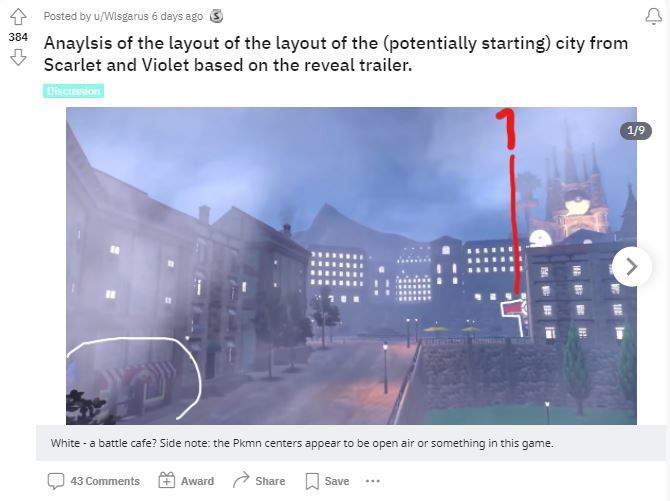Give an Award to this post
This screenshot has height=501, width=670.
click(186, 481)
